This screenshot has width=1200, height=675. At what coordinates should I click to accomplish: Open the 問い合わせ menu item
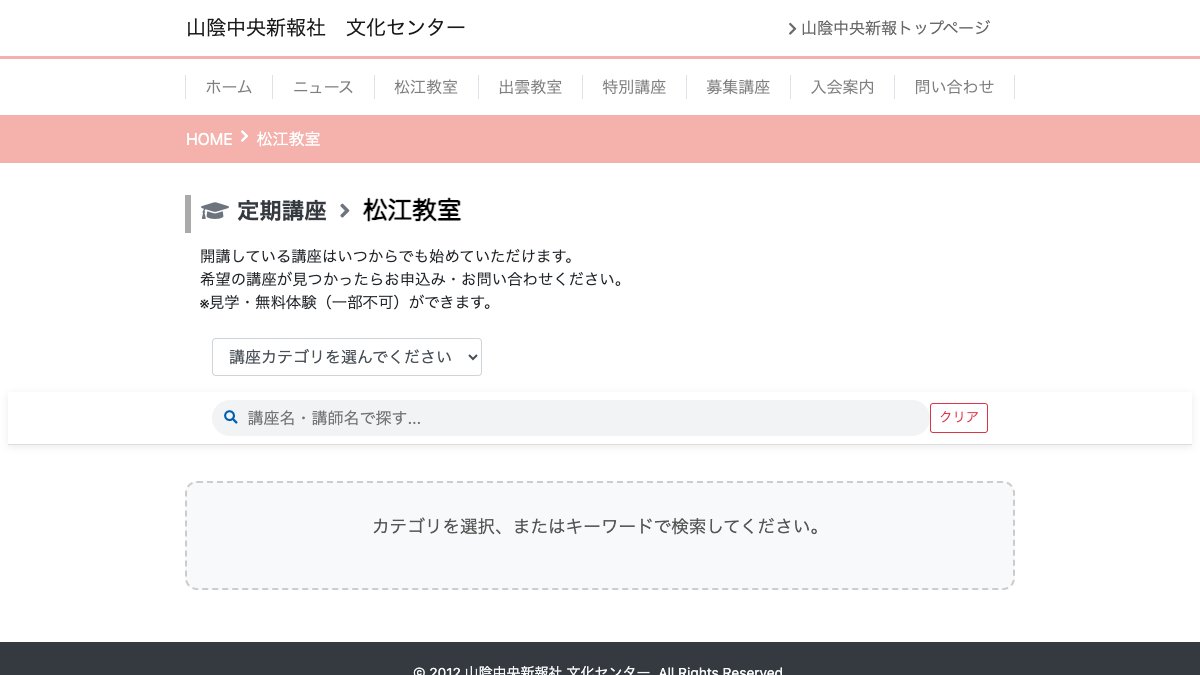(x=954, y=87)
